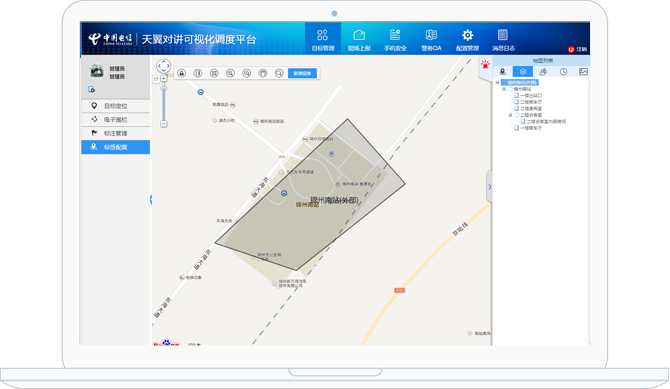Click the red alarm siren icon
This screenshot has width=670, height=389.
pos(485,65)
